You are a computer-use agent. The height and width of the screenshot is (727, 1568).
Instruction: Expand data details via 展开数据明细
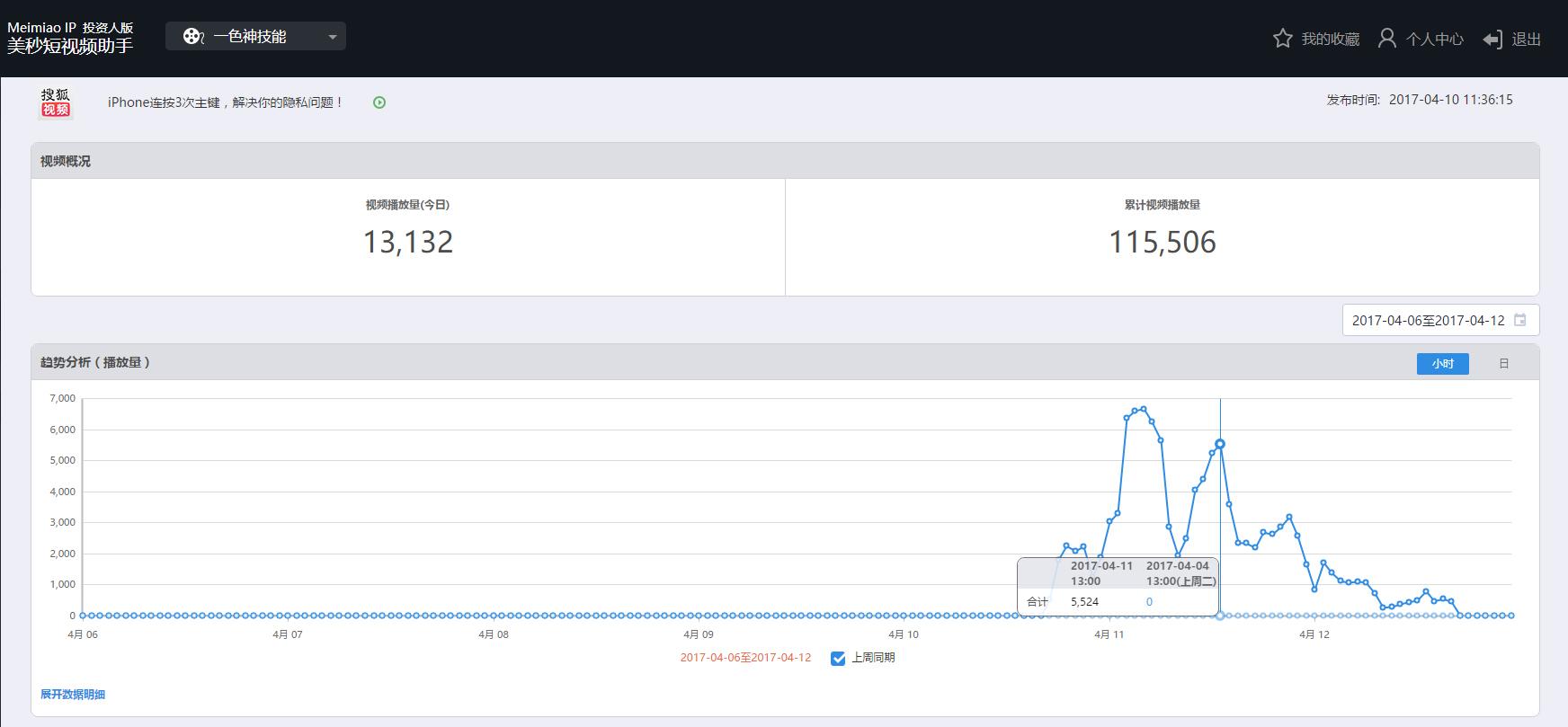pyautogui.click(x=73, y=695)
